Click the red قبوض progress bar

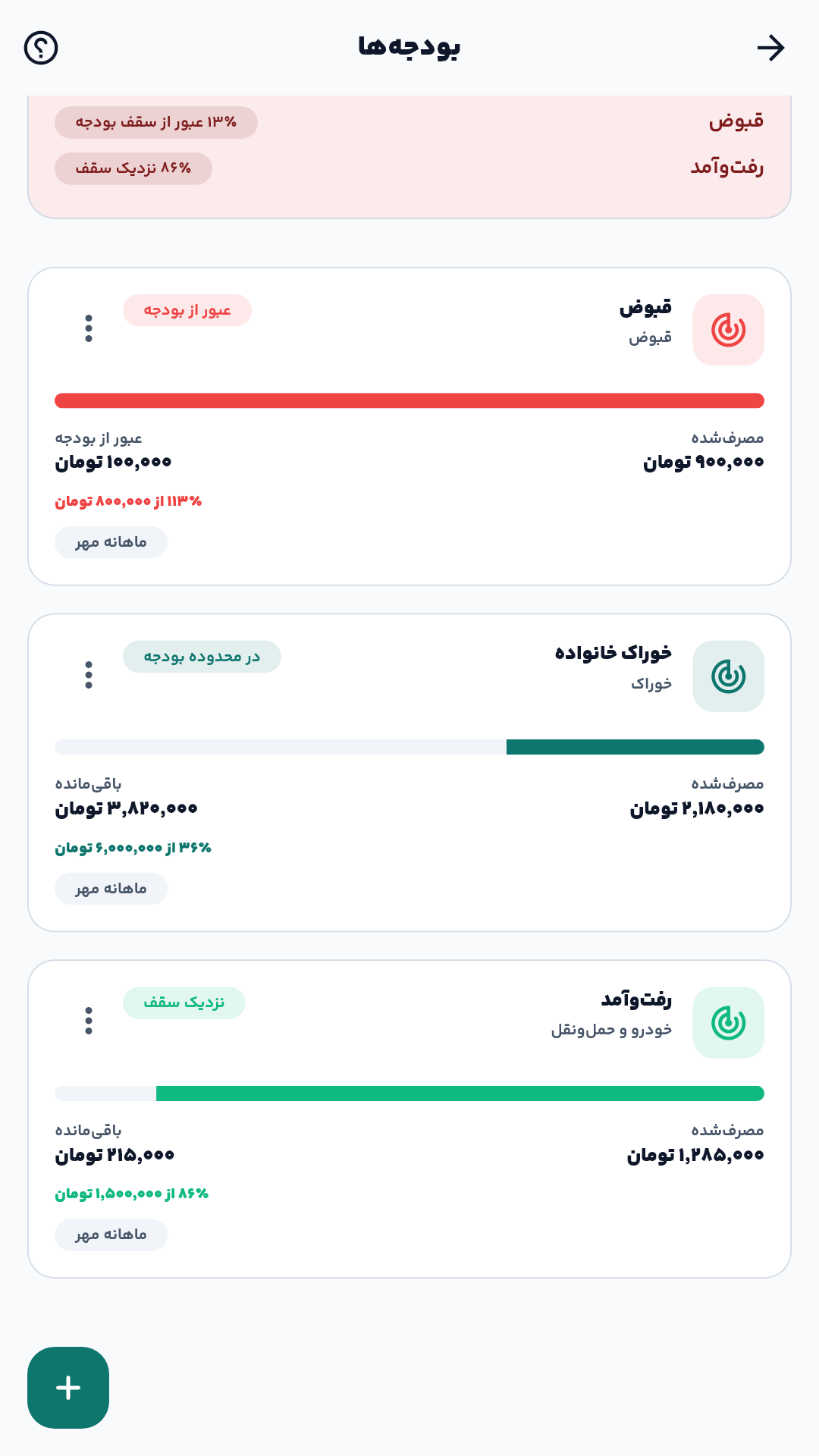coord(409,400)
